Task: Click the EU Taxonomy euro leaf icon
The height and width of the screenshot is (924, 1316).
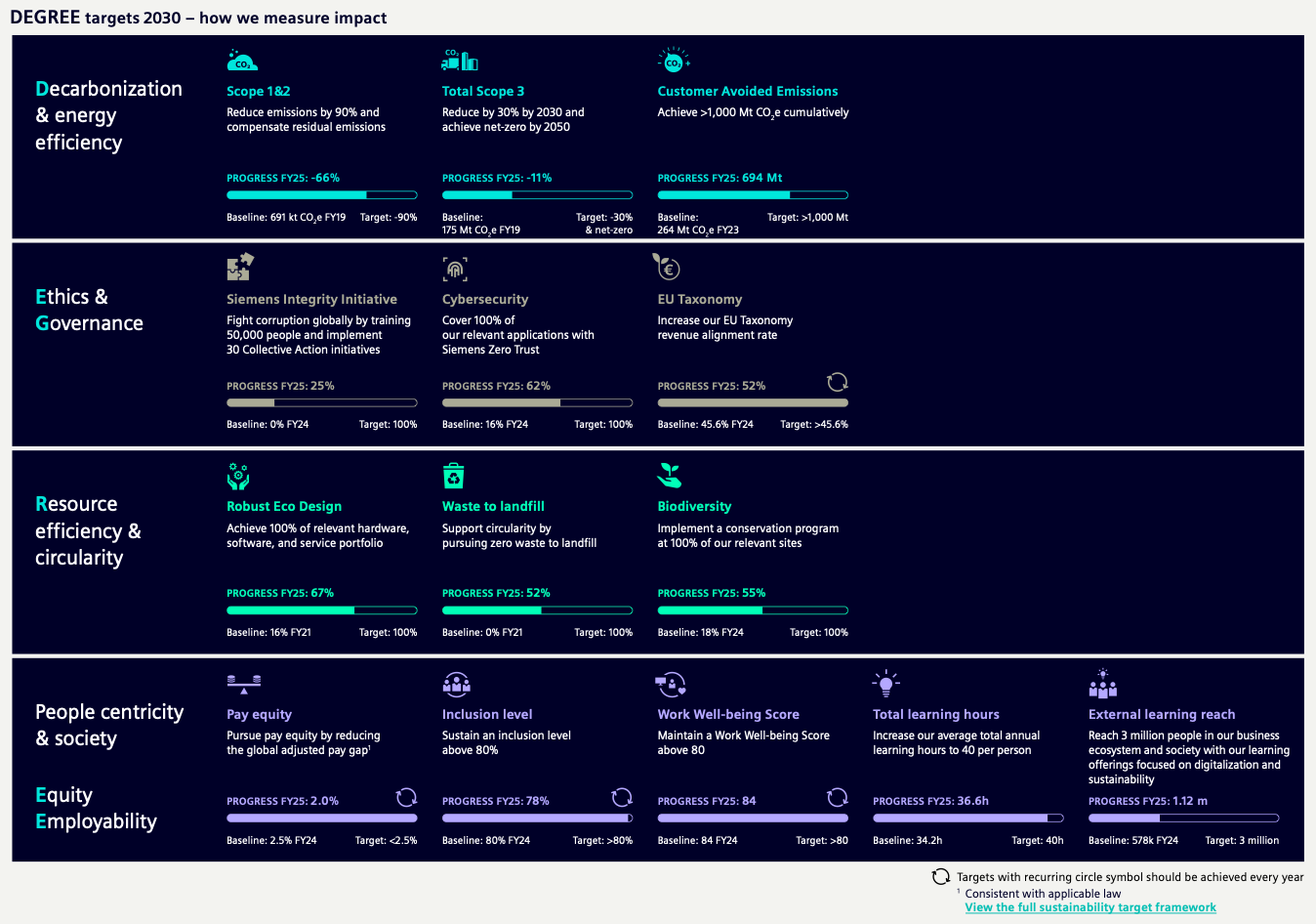Action: [667, 267]
